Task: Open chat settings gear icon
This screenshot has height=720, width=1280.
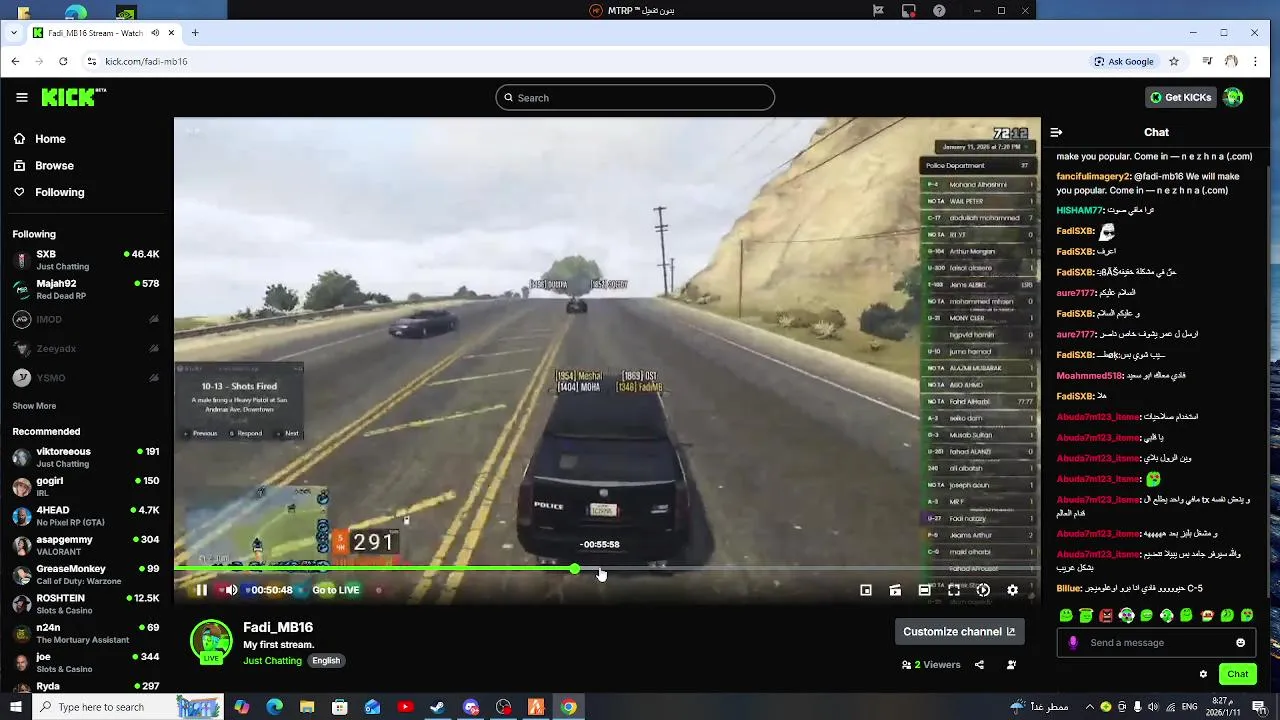Action: point(1203,674)
